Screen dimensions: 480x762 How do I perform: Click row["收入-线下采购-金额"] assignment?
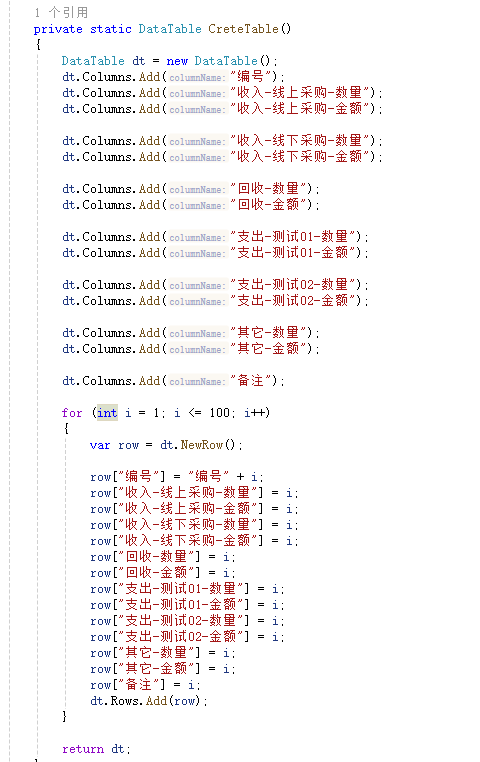click(194, 541)
